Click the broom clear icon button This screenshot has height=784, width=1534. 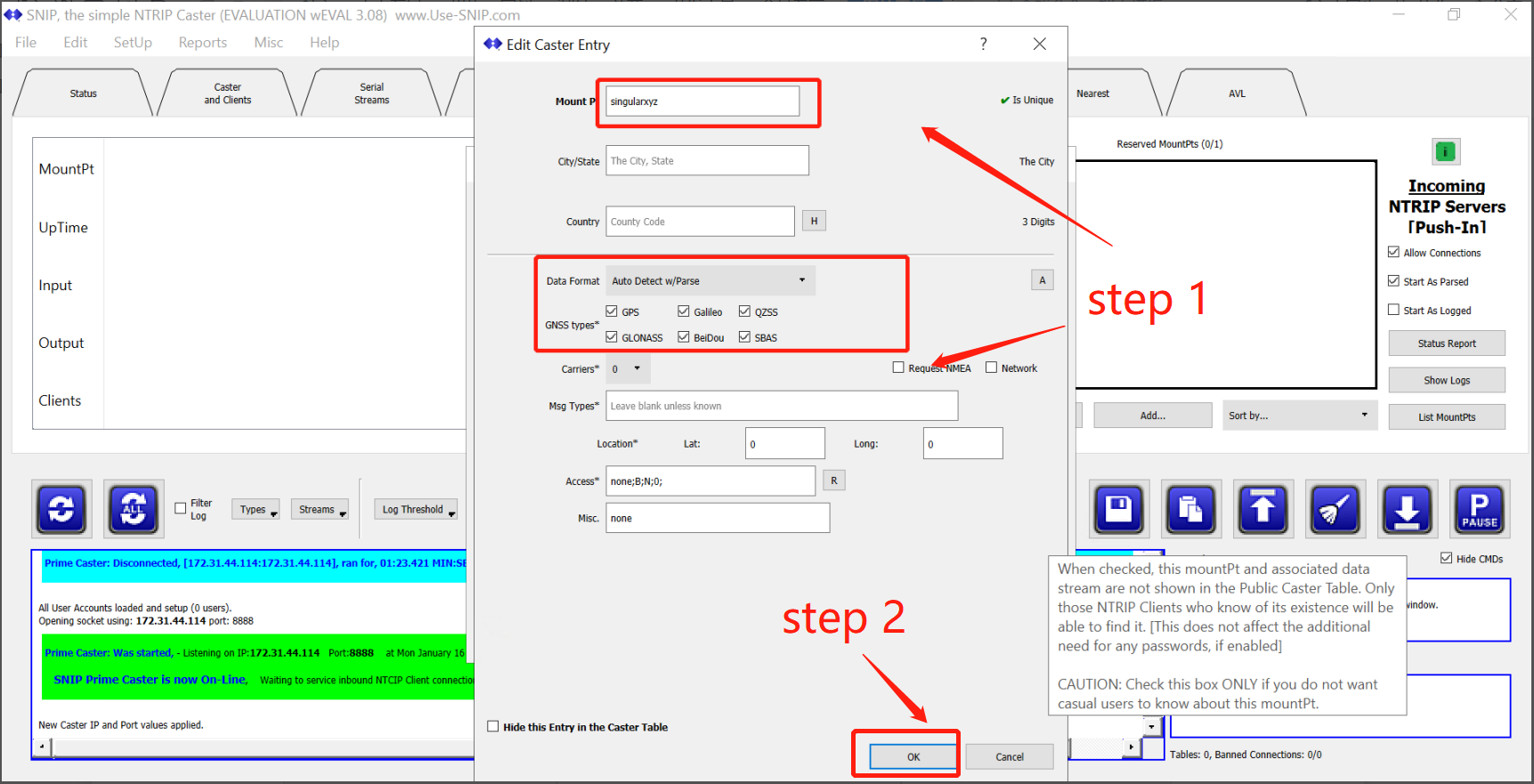1335,509
